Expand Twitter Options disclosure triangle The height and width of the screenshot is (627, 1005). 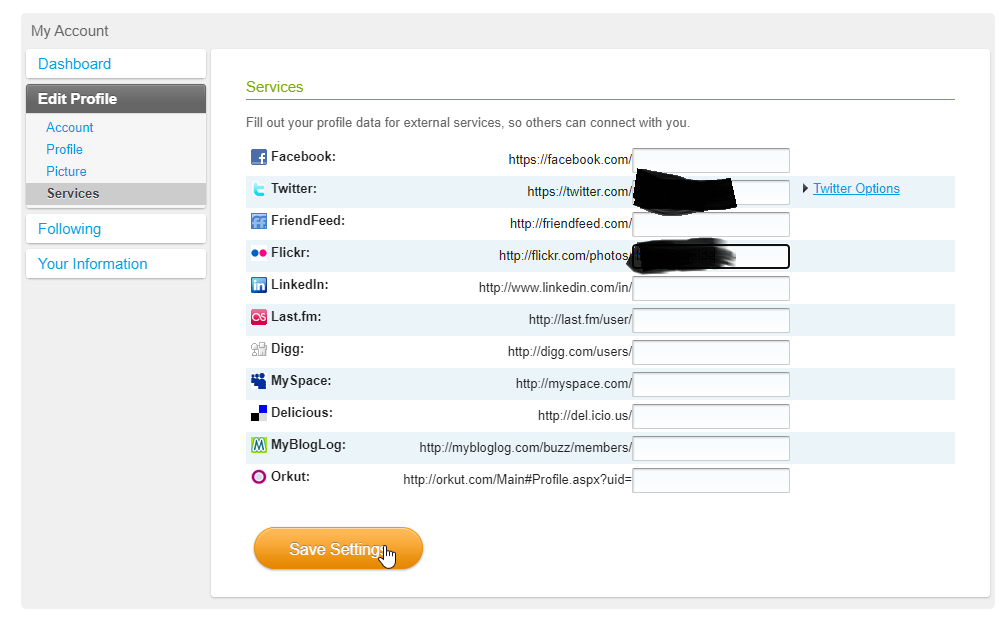805,188
